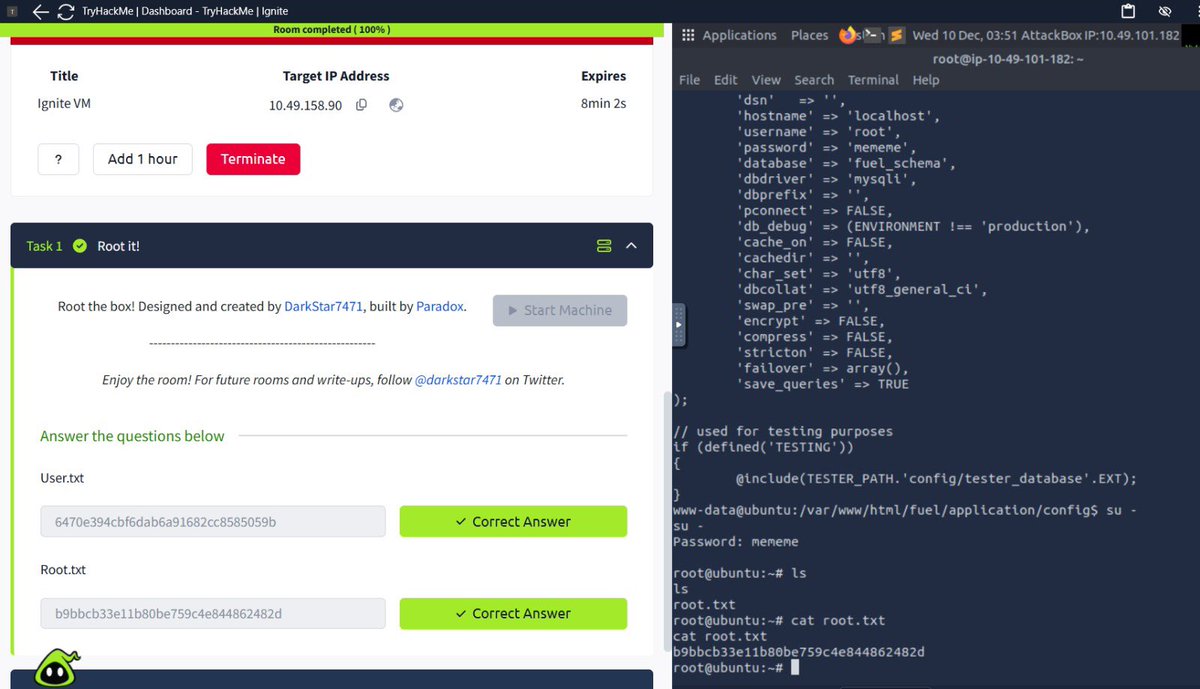
Task: Click the terminal title root@ip-10-49-101-182
Action: [x=1008, y=59]
